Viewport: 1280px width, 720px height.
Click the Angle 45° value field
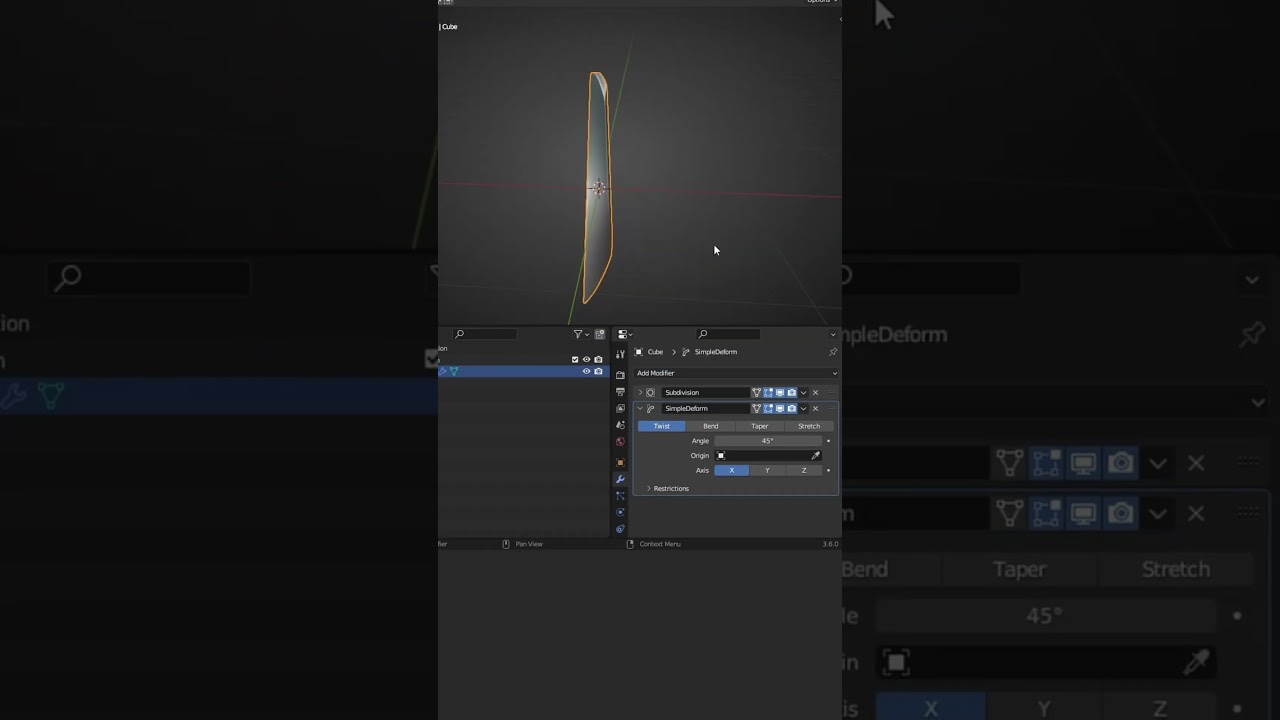coord(768,441)
